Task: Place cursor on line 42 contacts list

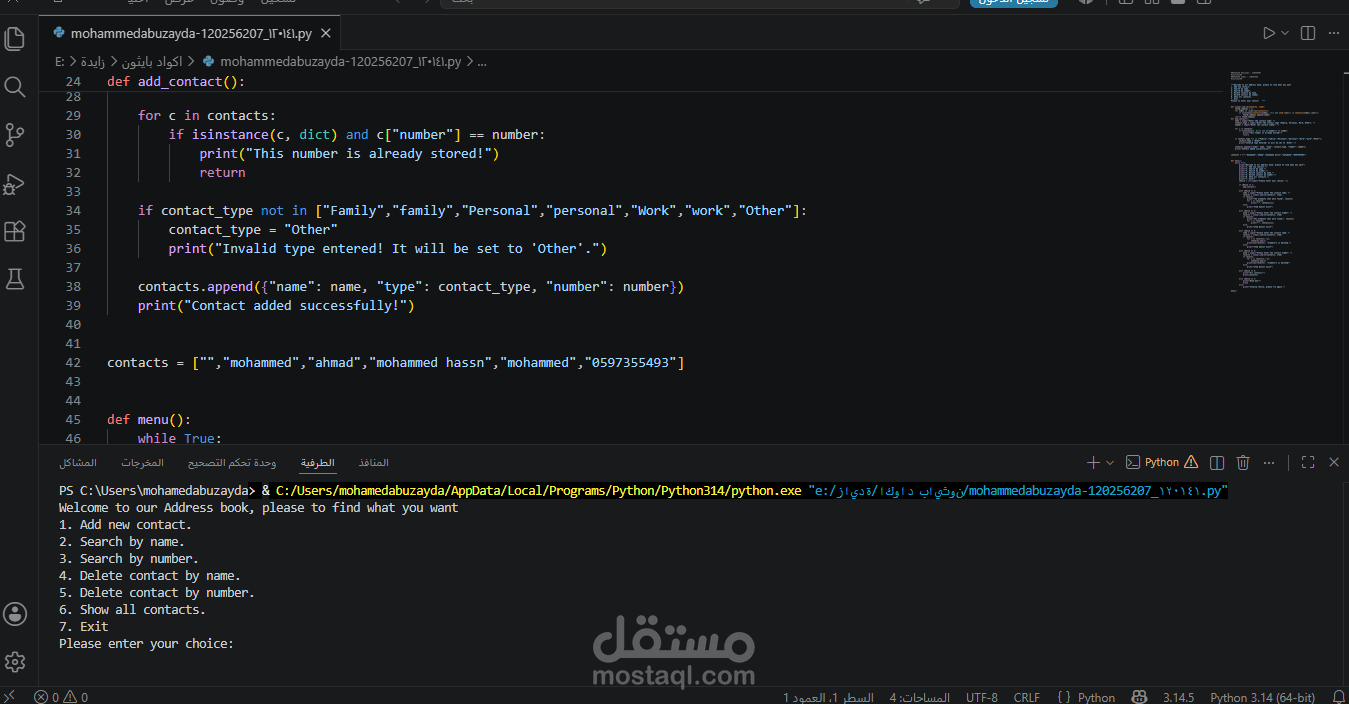Action: [x=396, y=362]
